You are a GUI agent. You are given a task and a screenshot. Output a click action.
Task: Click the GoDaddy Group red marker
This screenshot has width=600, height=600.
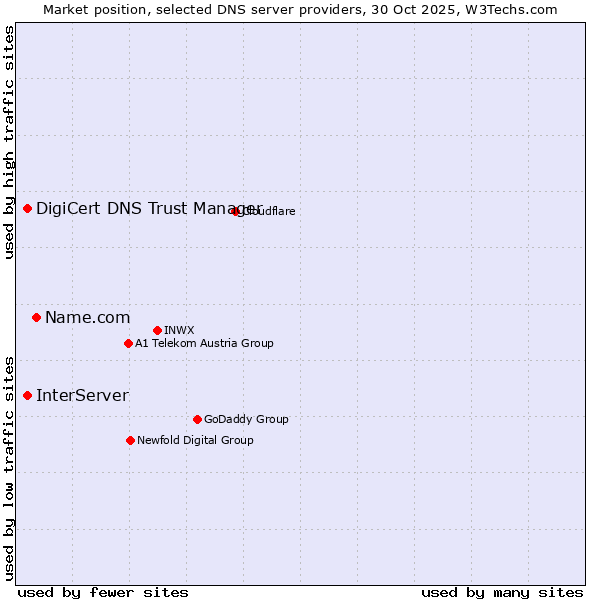(197, 419)
